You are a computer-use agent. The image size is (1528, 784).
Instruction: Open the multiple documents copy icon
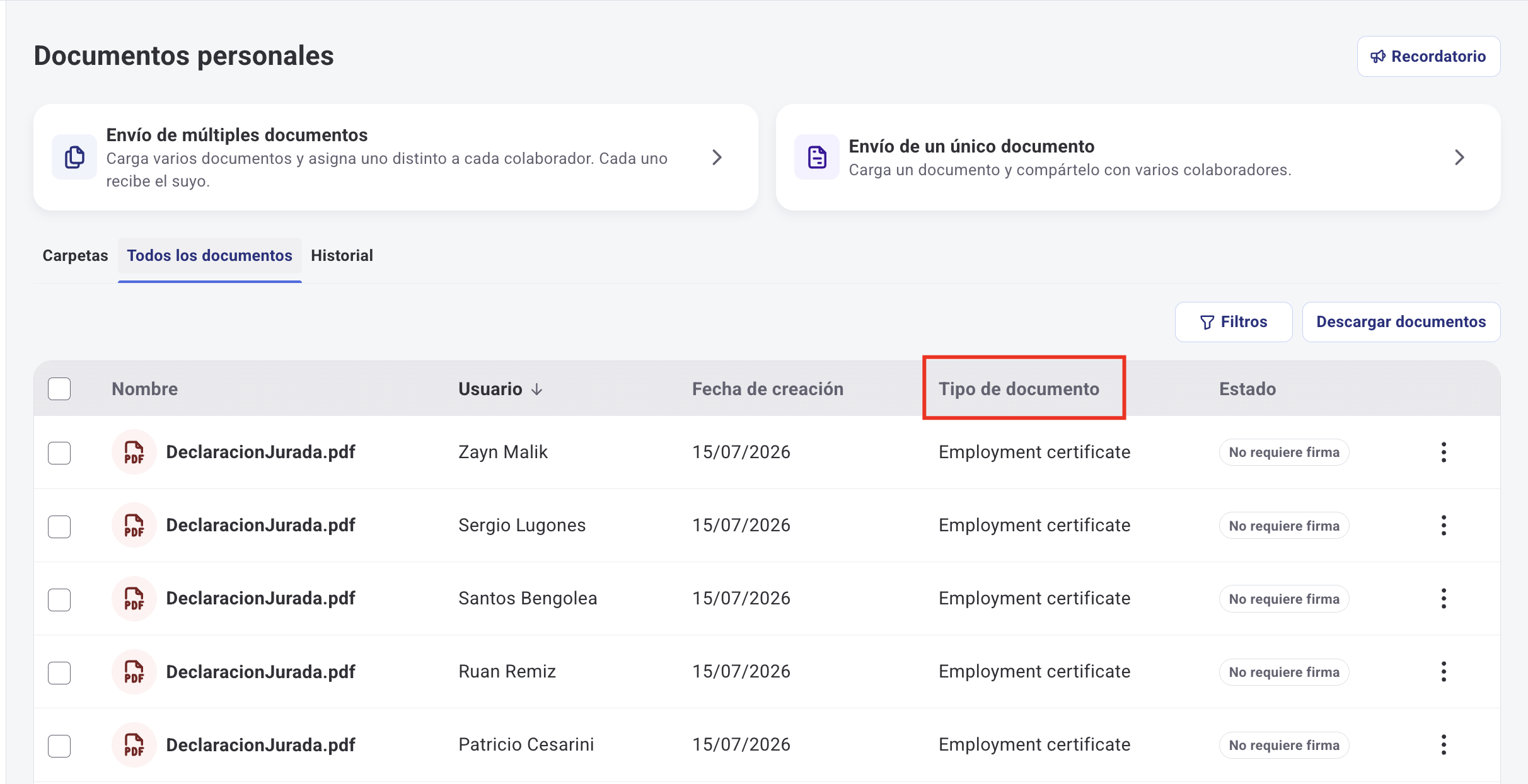tap(74, 158)
